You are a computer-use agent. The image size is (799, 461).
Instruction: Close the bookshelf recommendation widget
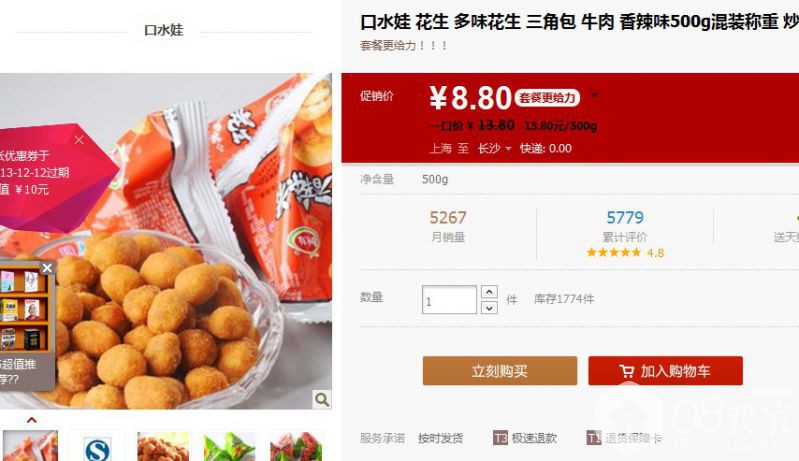[x=47, y=268]
